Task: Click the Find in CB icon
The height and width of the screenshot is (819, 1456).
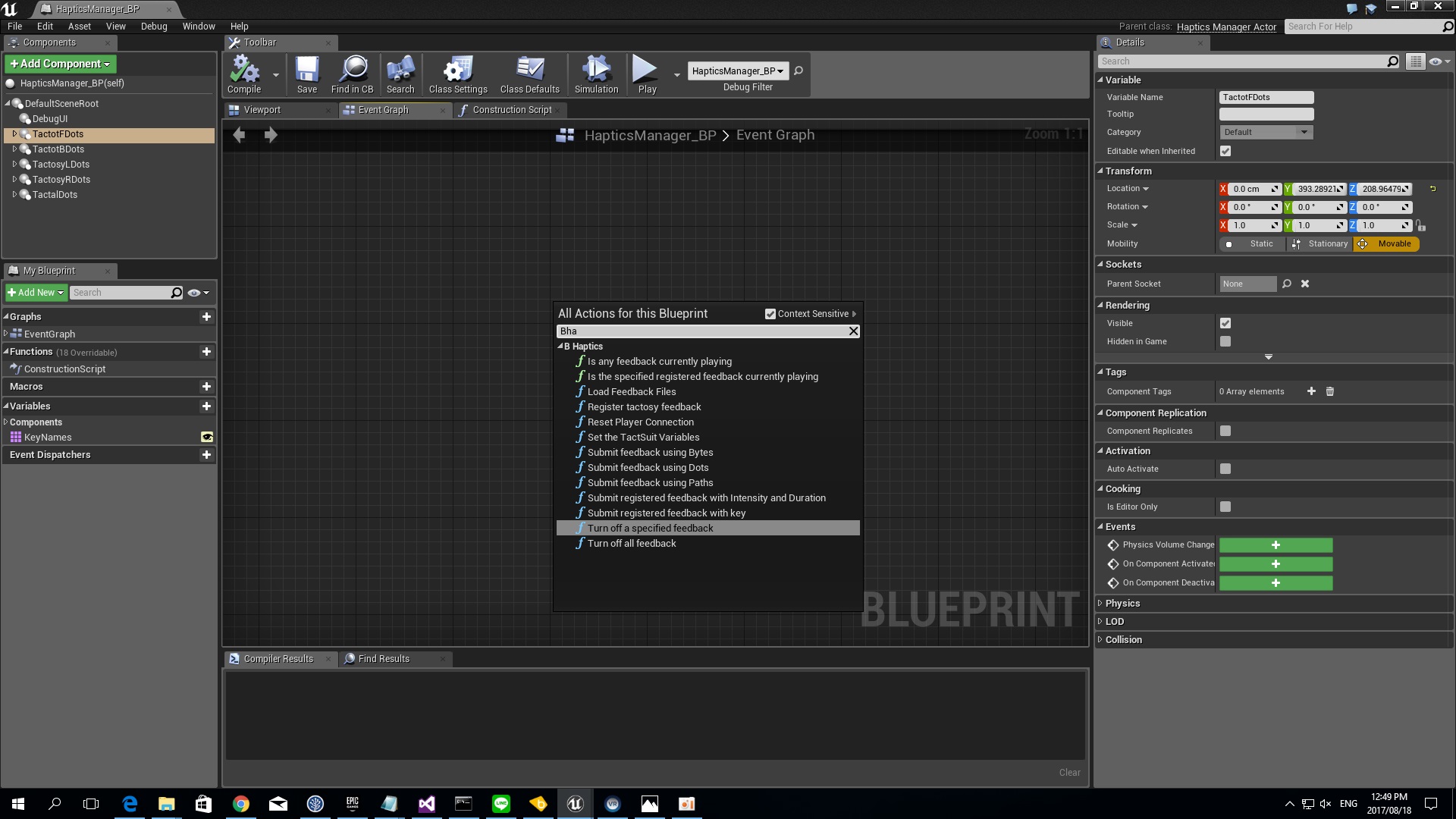Action: [353, 72]
